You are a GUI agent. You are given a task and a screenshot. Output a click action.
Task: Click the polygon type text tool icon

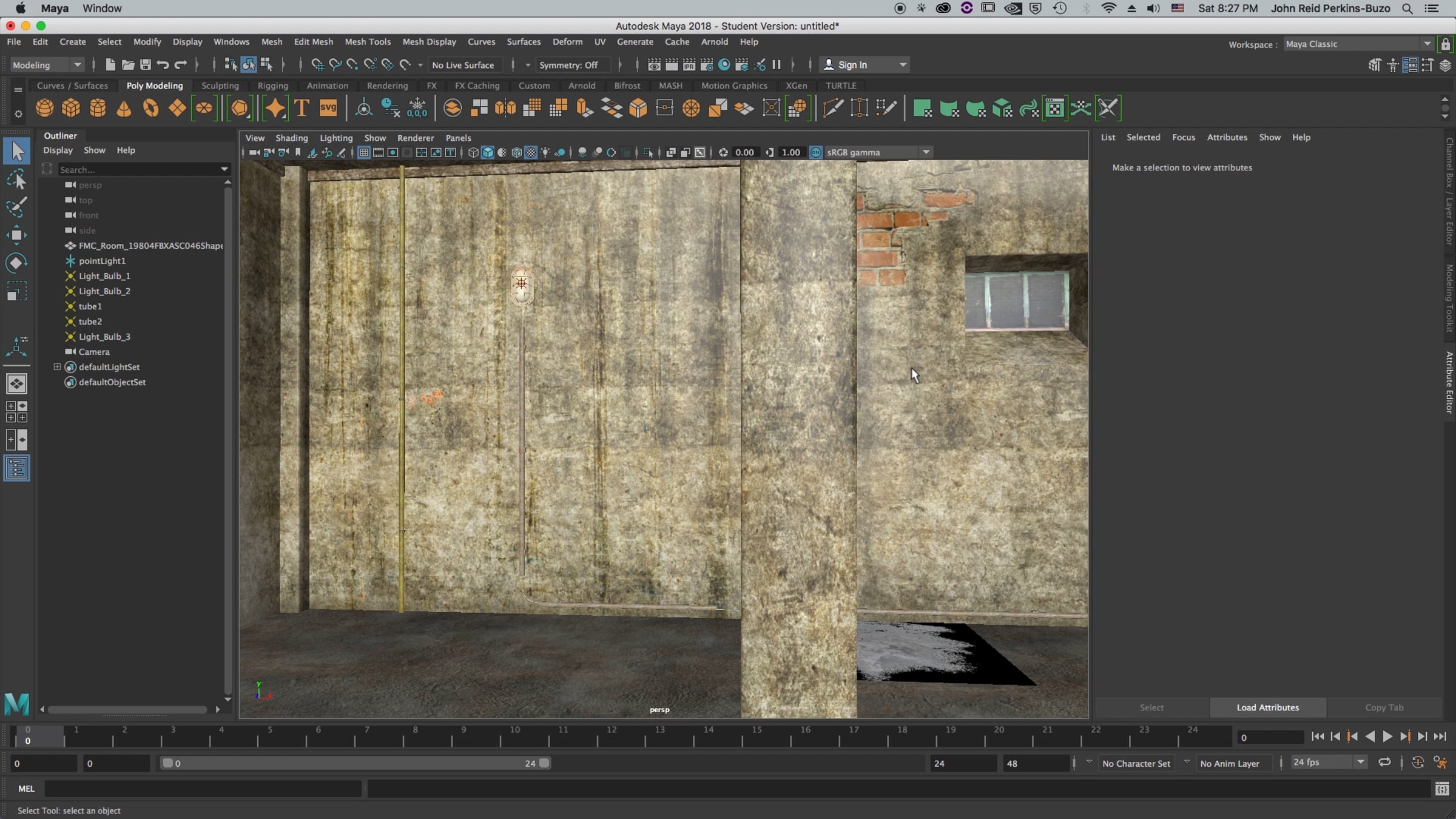point(302,109)
